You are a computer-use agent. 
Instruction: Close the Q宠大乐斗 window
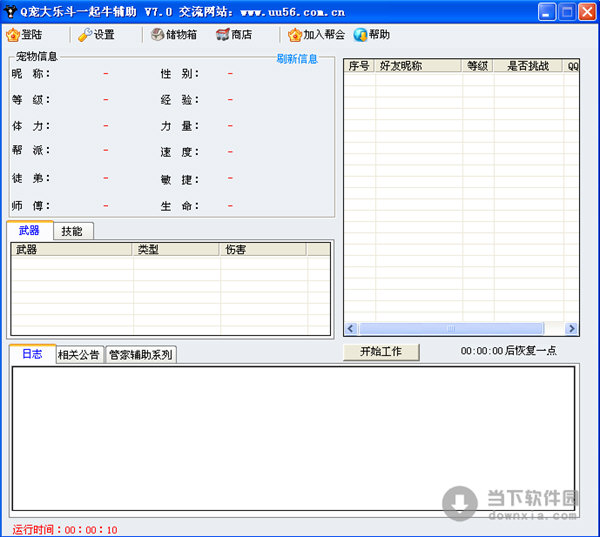click(x=587, y=12)
